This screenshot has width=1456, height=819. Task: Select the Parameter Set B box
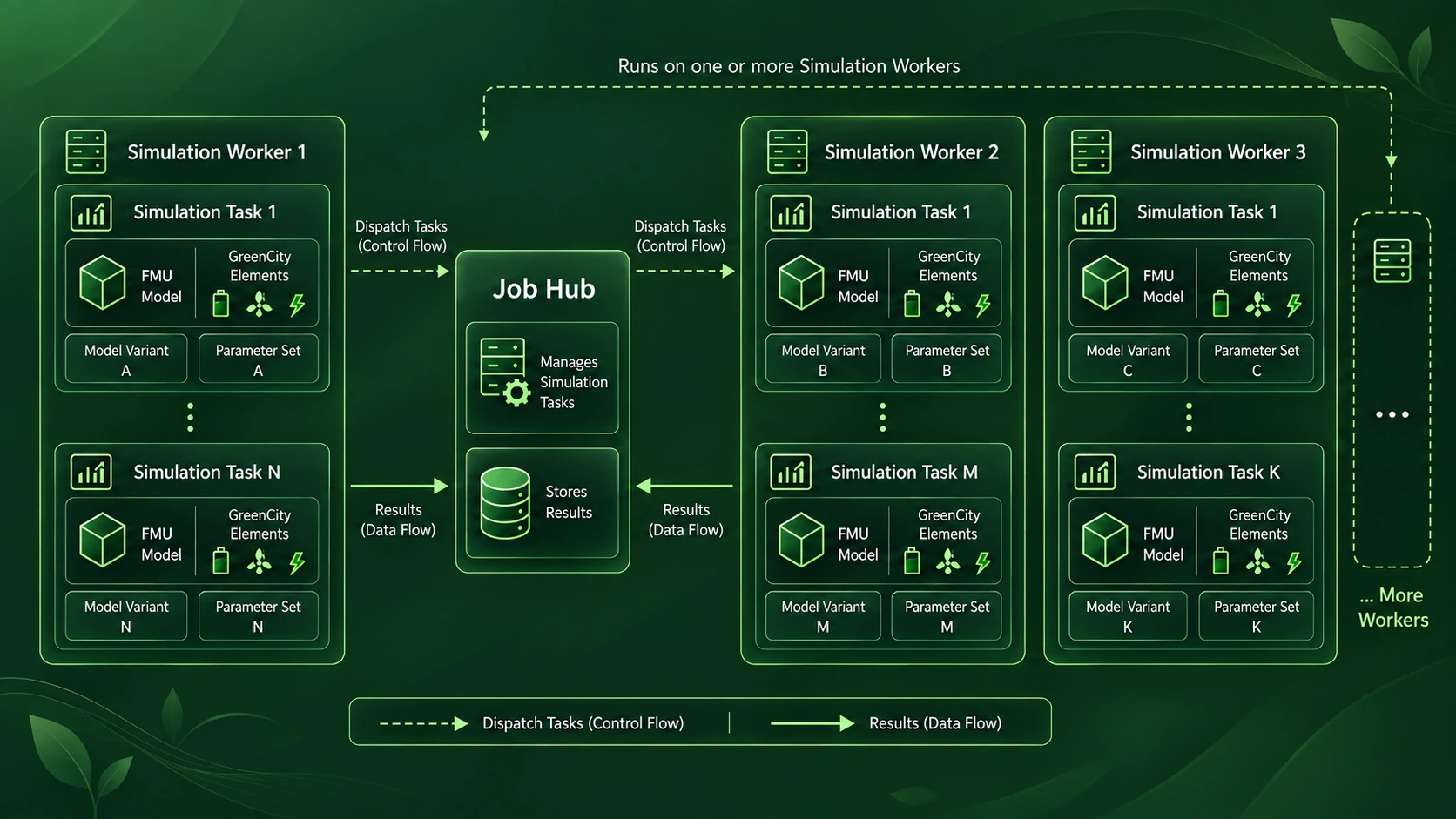click(x=947, y=359)
